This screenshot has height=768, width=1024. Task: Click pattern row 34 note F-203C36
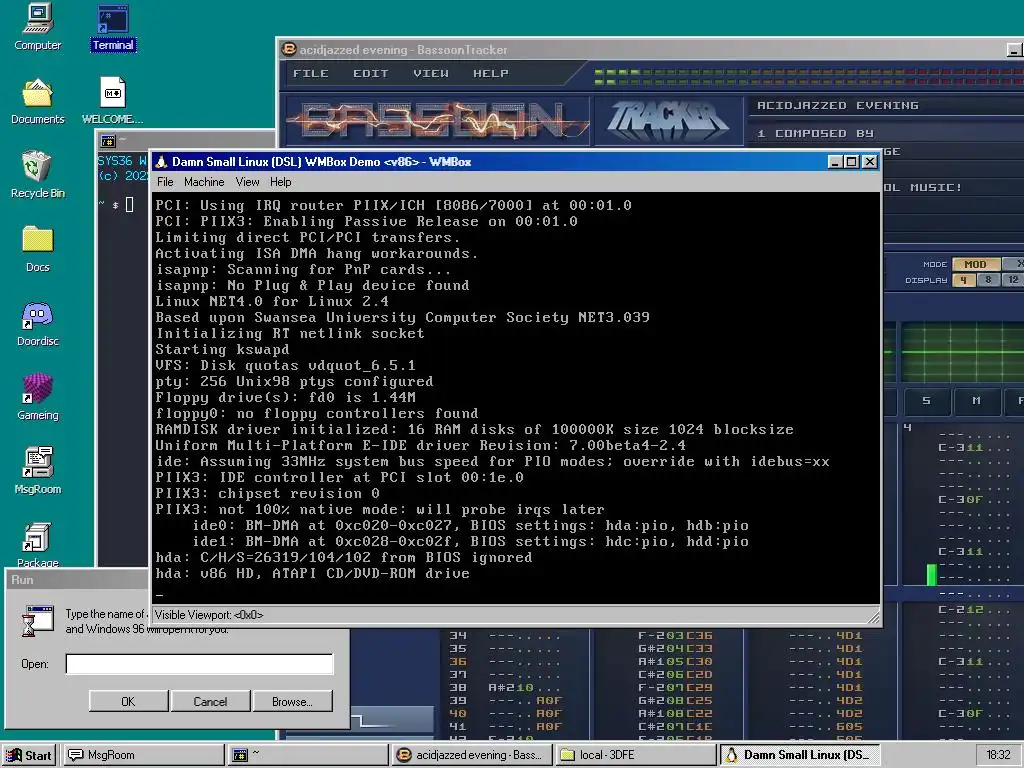coord(675,635)
